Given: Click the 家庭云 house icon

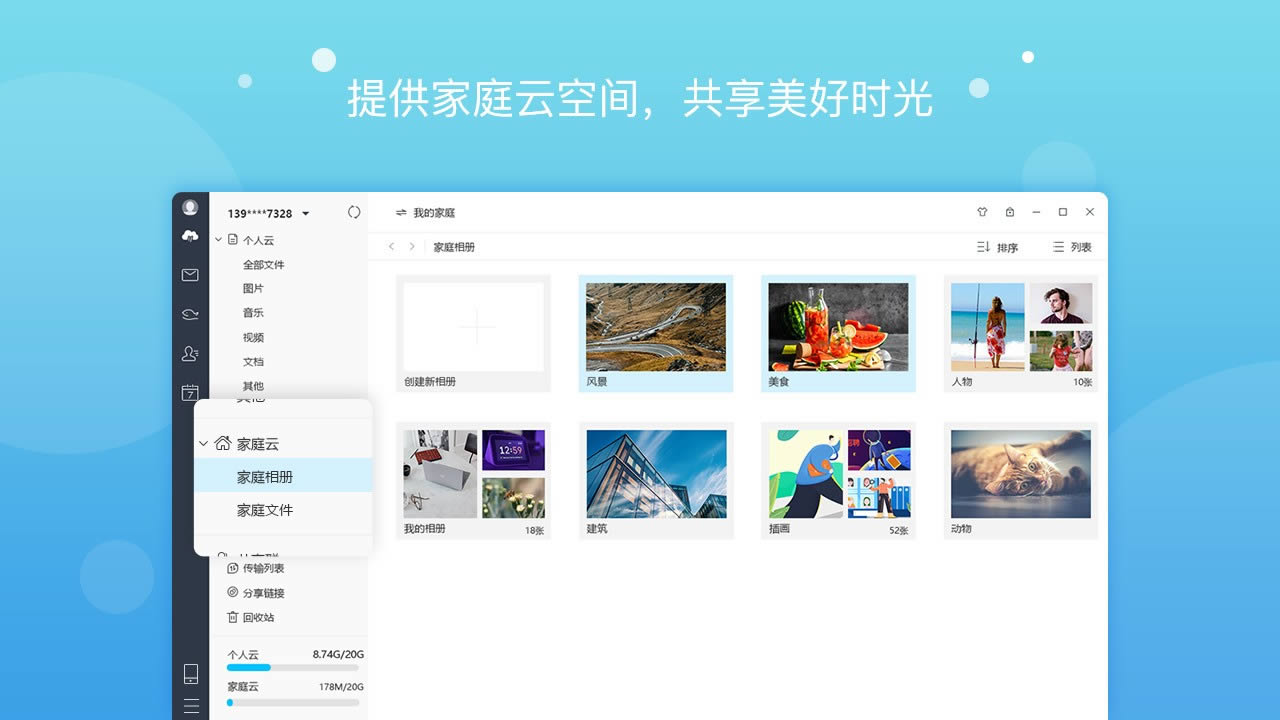Looking at the screenshot, I should click(222, 443).
